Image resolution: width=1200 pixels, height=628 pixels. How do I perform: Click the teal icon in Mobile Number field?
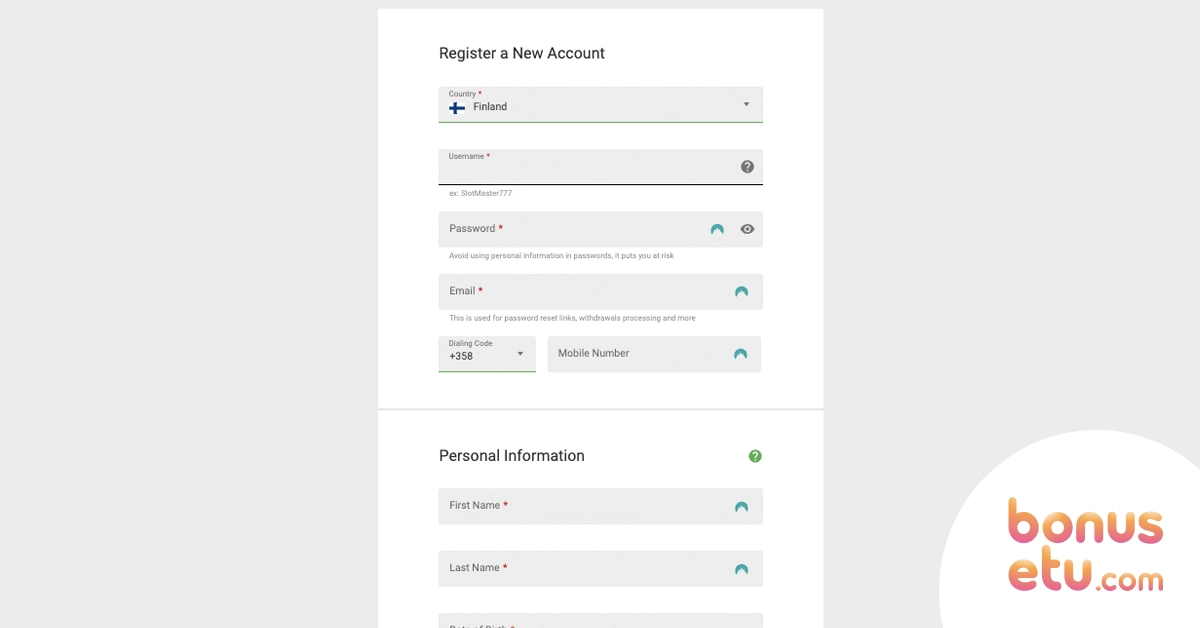740,354
